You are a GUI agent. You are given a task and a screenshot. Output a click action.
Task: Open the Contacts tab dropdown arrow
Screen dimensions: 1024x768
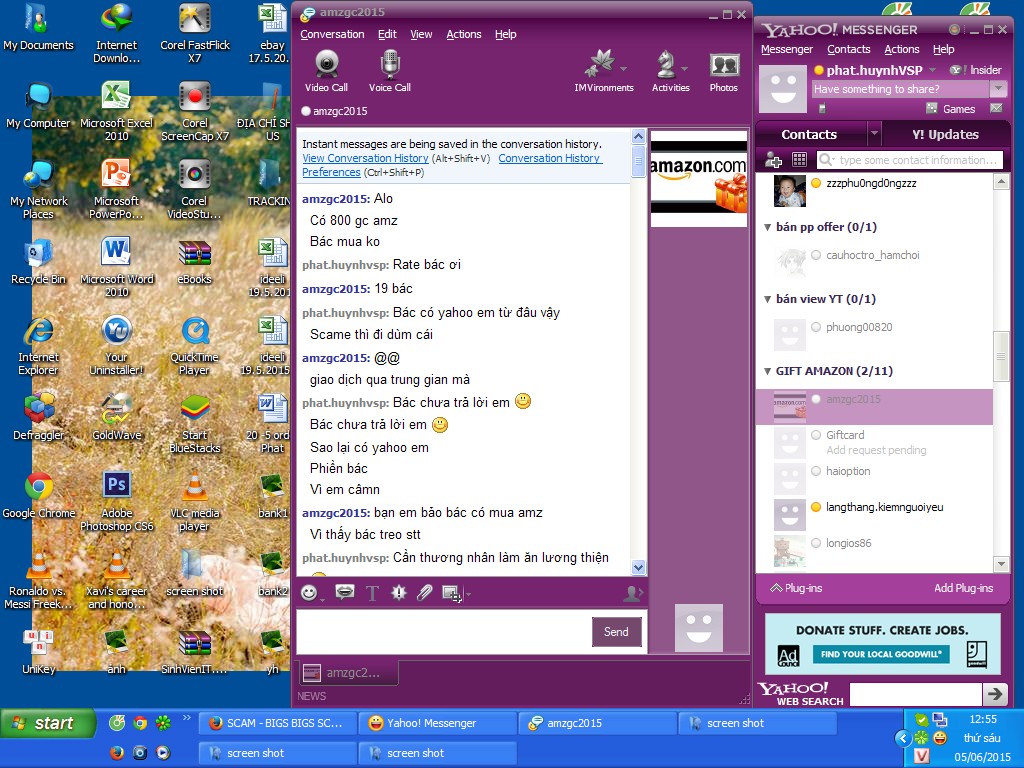click(874, 134)
